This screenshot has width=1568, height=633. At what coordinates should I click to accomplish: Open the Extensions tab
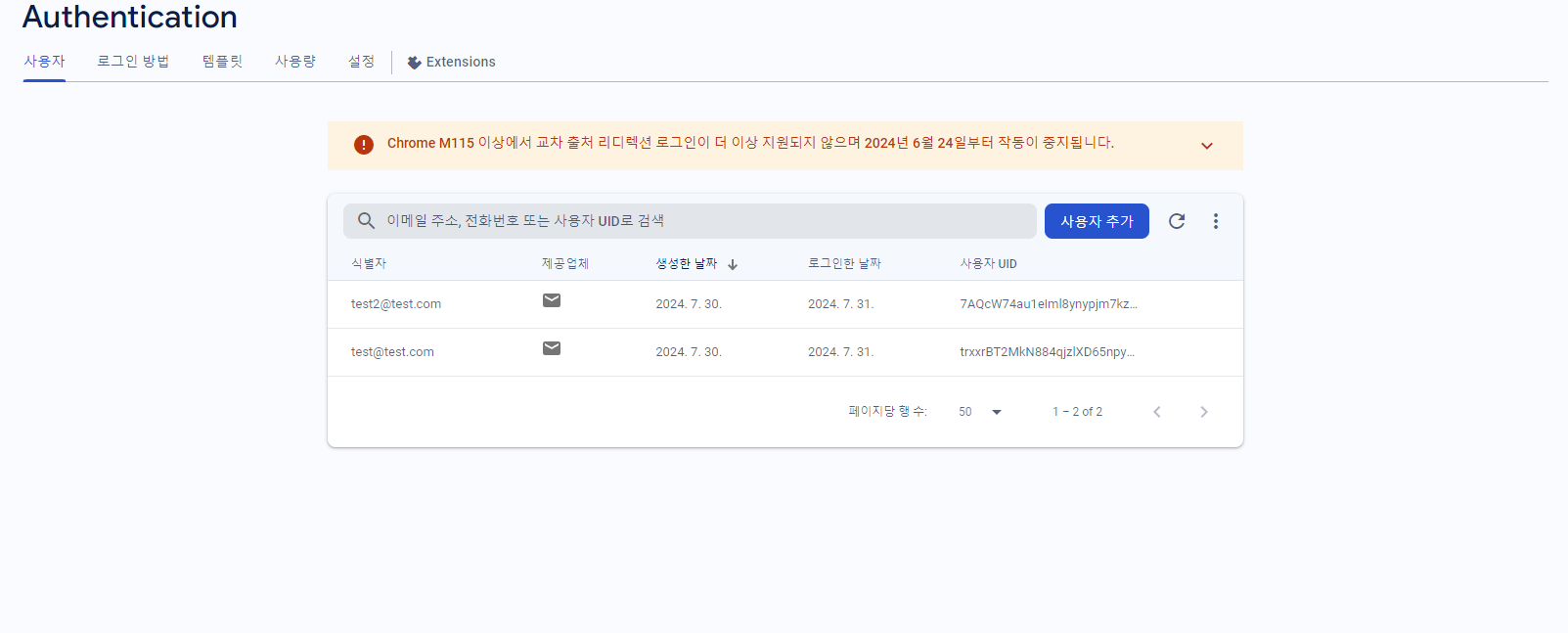(451, 62)
